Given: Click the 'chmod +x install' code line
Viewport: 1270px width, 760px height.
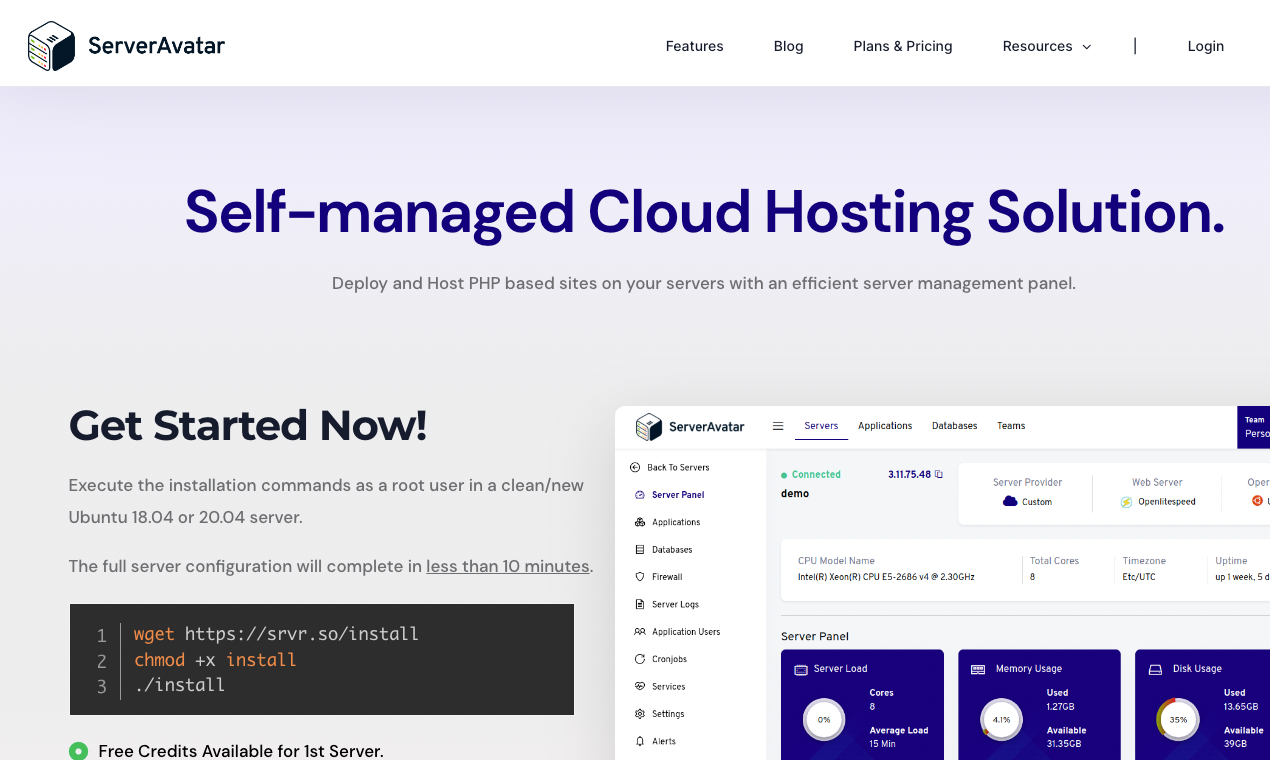Looking at the screenshot, I should 215,660.
